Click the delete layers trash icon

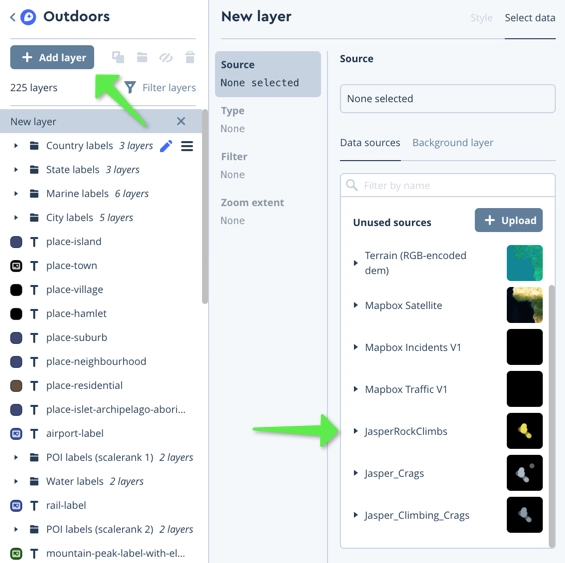[190, 57]
